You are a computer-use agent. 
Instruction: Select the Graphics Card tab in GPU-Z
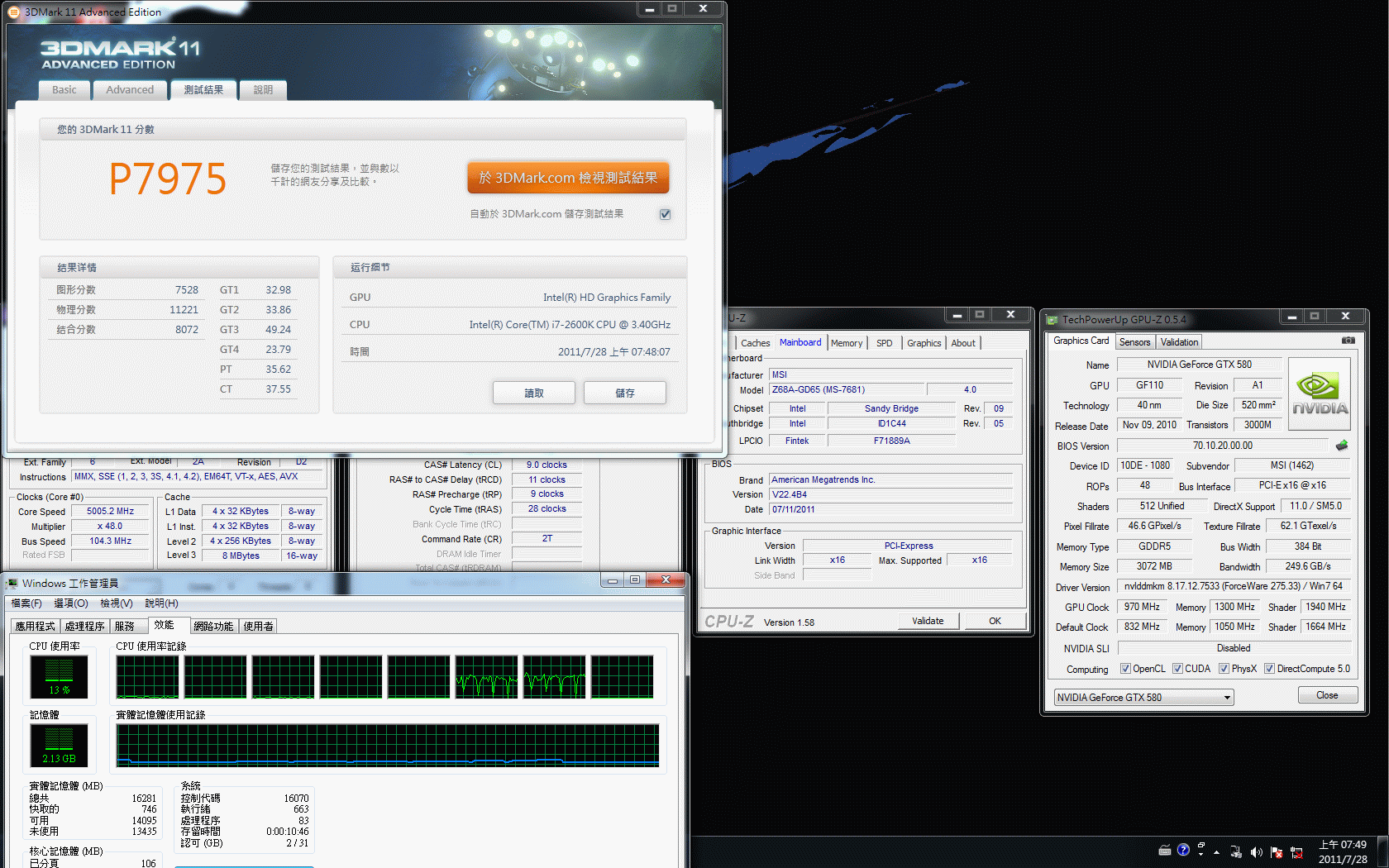tap(1081, 341)
